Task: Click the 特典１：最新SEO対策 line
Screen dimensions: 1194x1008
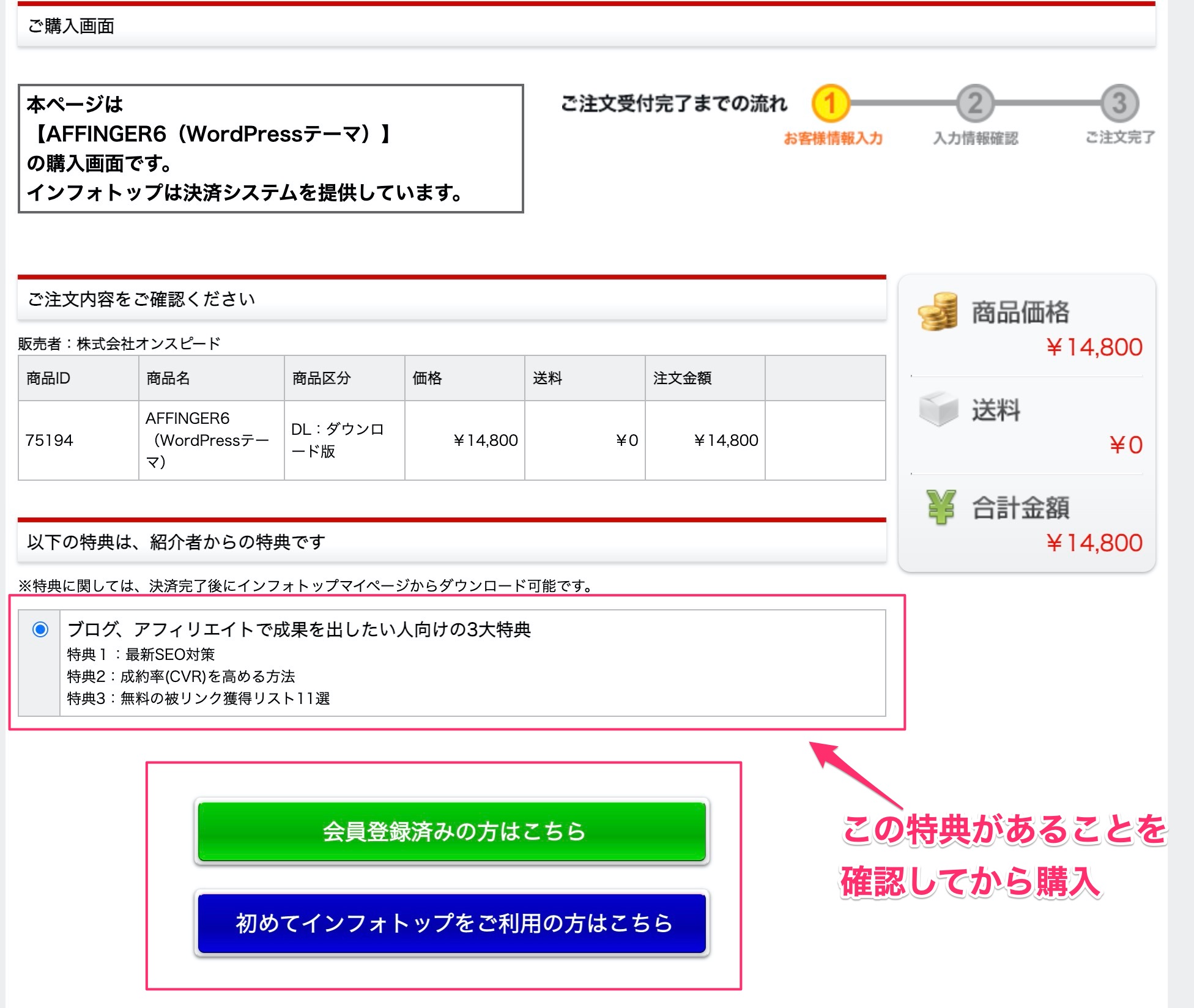Action: 141,654
